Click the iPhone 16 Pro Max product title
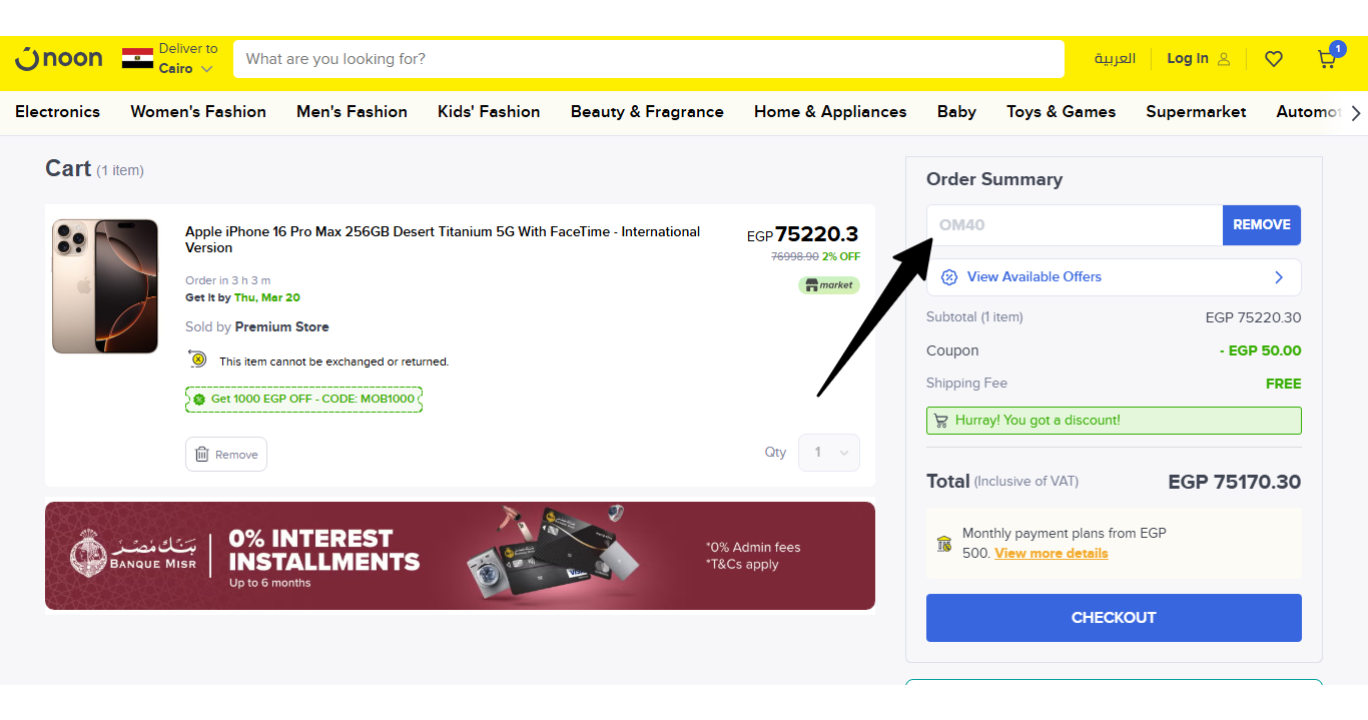 442,240
